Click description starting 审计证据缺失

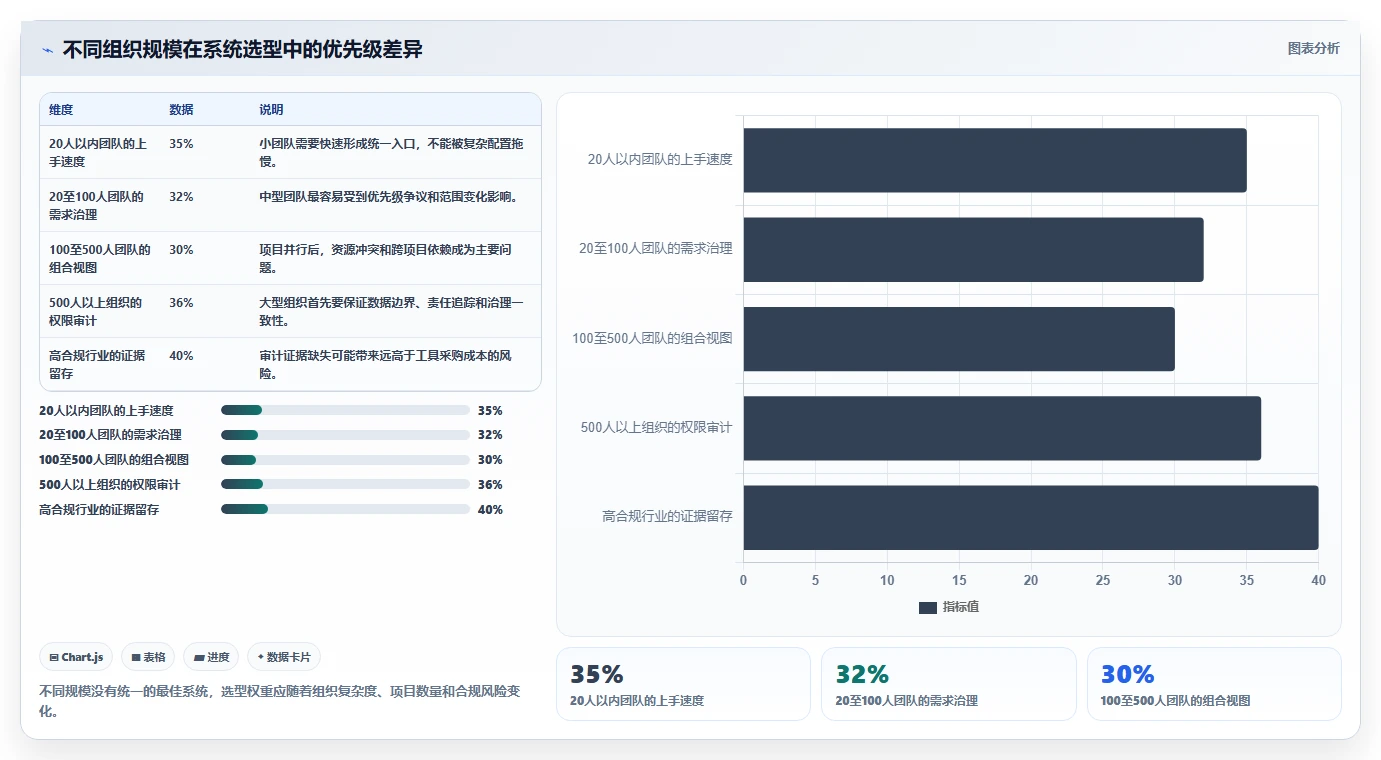click(386, 364)
